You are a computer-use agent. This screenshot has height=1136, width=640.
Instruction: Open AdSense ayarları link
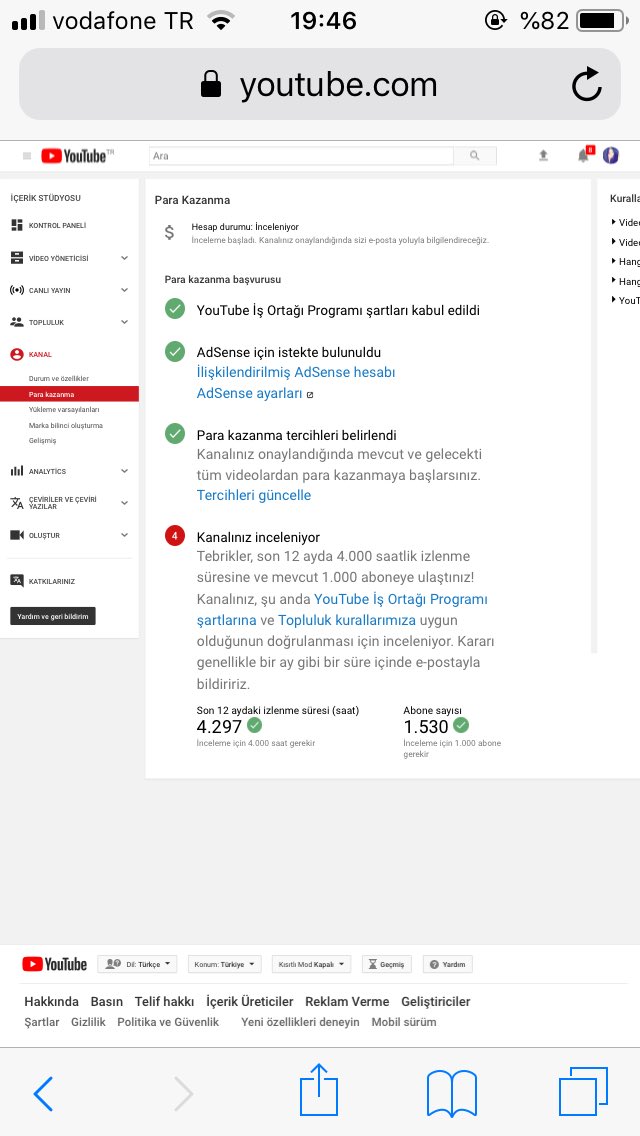coord(249,393)
